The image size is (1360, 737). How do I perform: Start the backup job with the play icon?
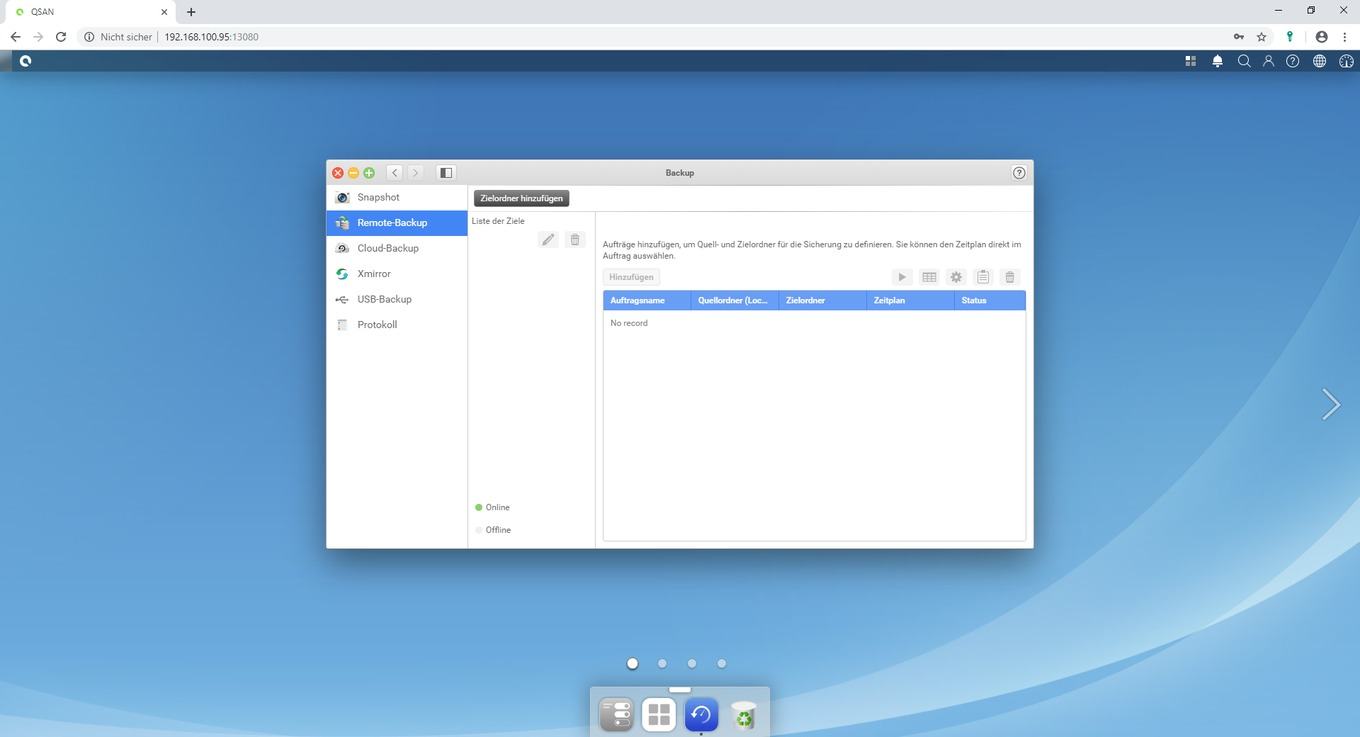tap(902, 277)
